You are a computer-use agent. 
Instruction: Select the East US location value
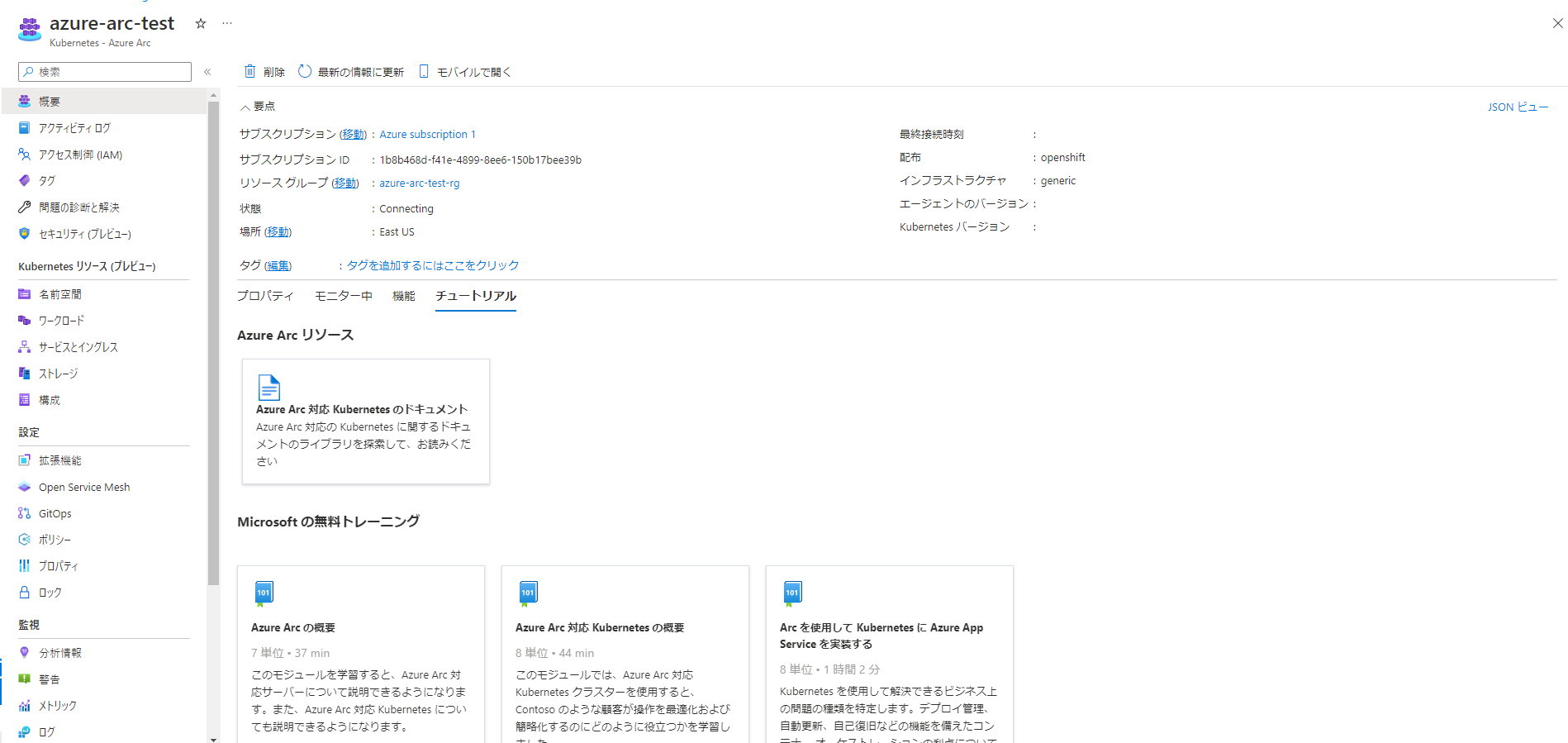click(397, 232)
